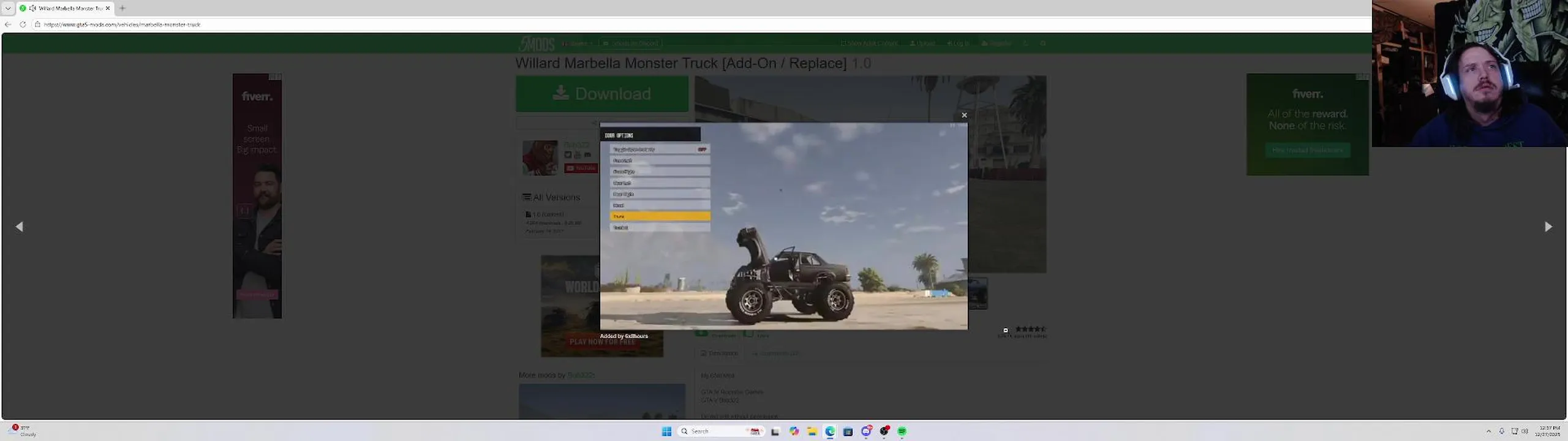Image resolution: width=1568 pixels, height=441 pixels.
Task: Open the Comments tab below the gallery
Action: pyautogui.click(x=775, y=353)
